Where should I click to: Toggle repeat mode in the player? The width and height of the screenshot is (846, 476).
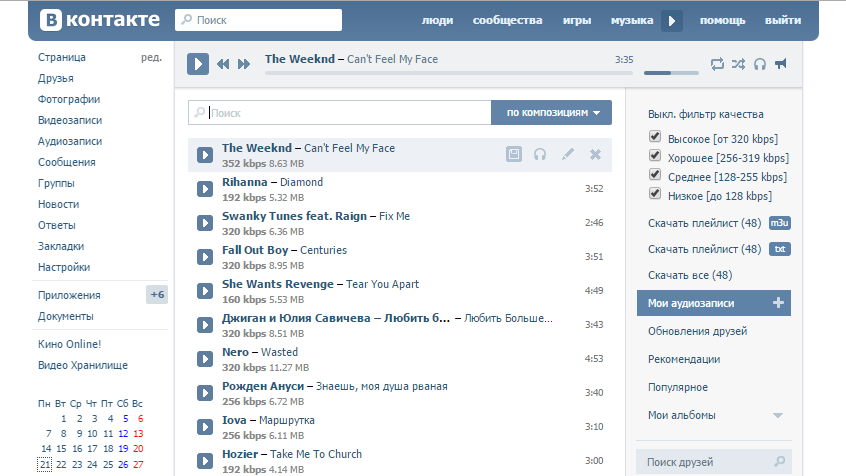(x=717, y=64)
